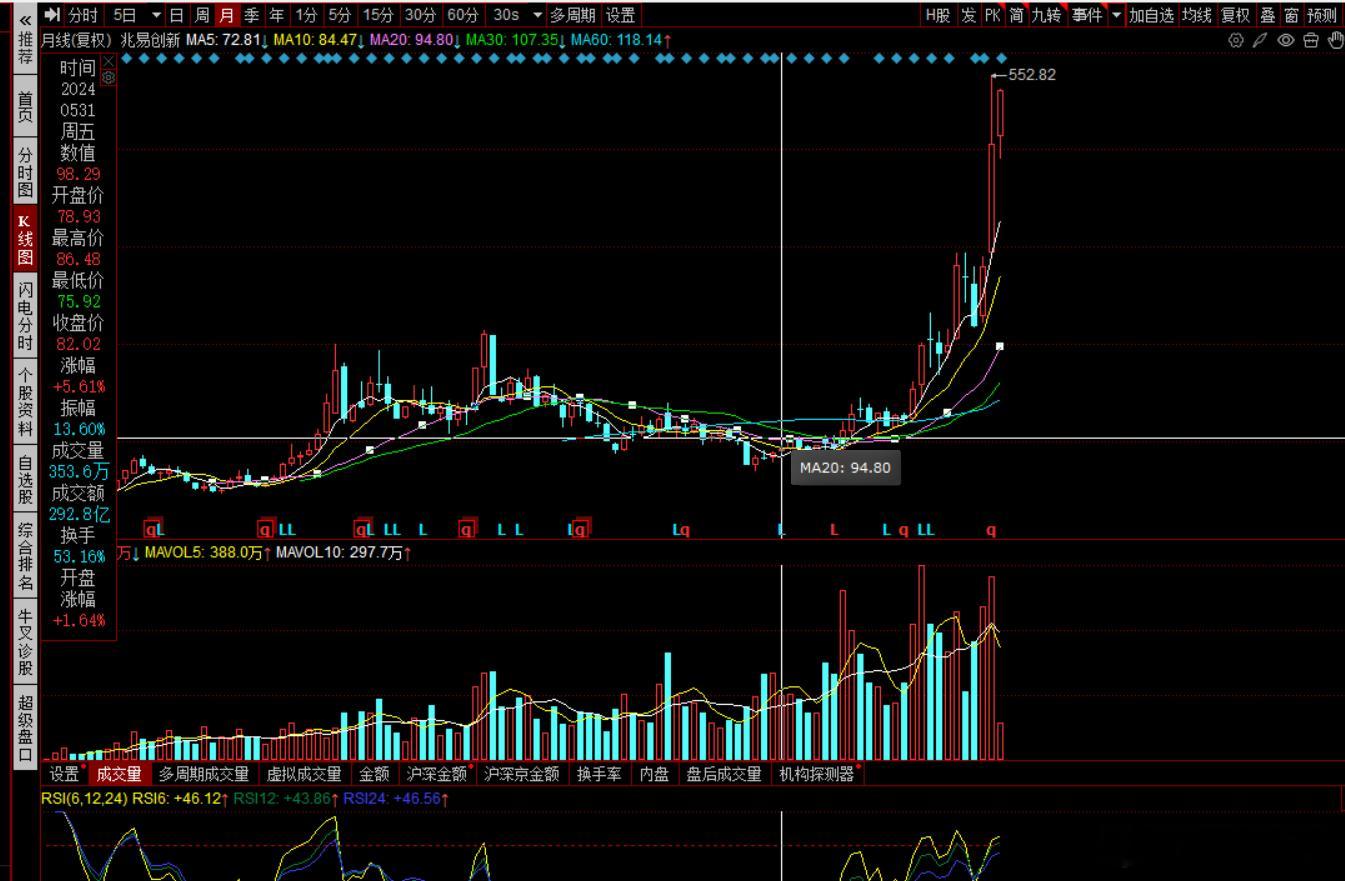The image size is (1345, 881).
Task: Expand dropdown arrow next to 事件
Action: (1116, 15)
